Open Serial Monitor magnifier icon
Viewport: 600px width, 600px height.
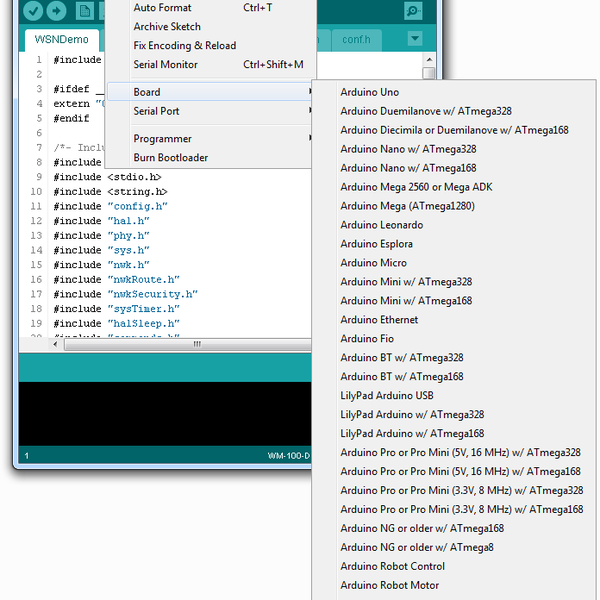[413, 10]
